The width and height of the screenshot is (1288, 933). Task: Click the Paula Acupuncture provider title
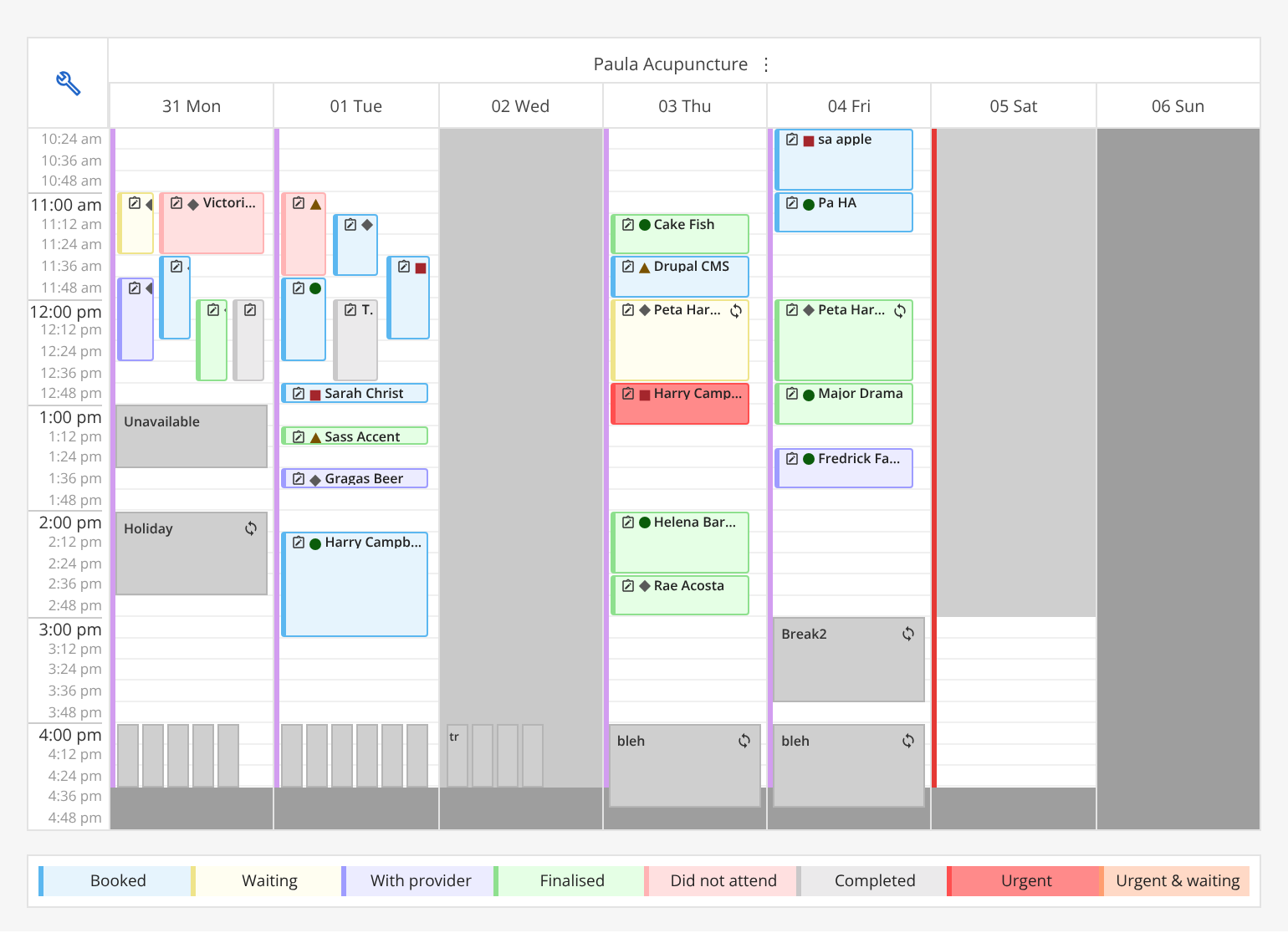point(671,64)
